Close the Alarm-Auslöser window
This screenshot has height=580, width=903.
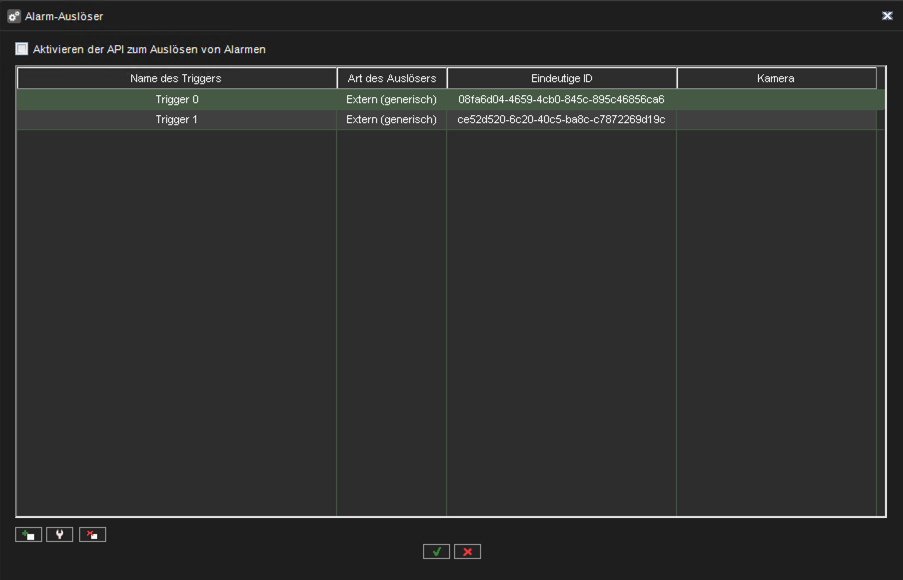[x=886, y=15]
